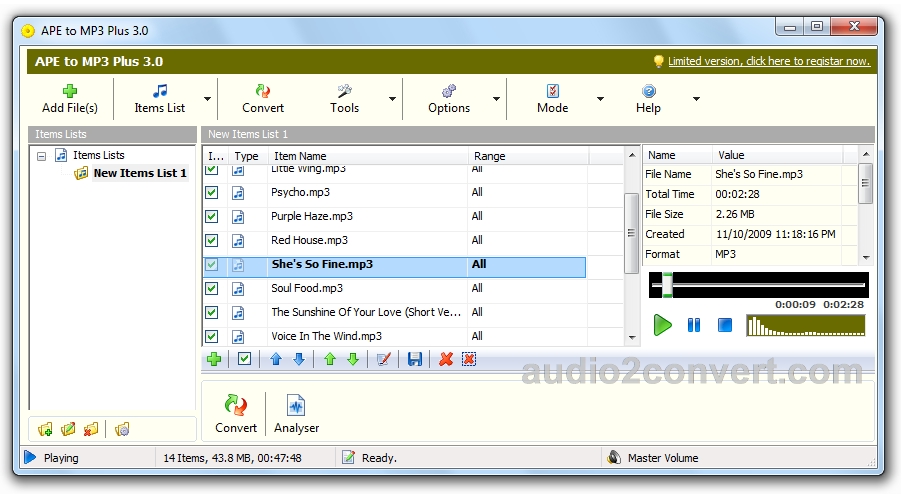Click the blue Pause button
The width and height of the screenshot is (903, 494).
pyautogui.click(x=694, y=325)
